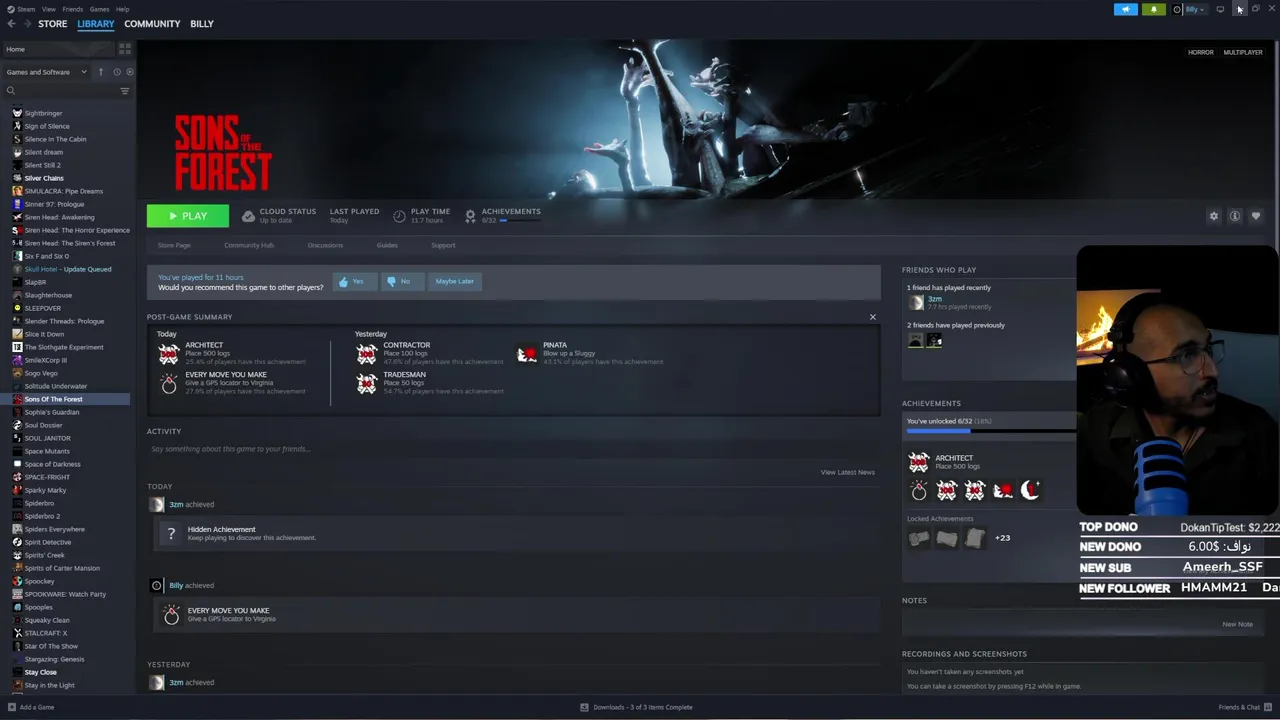Image resolution: width=1280 pixels, height=720 pixels.
Task: Open the collections grid view icon
Action: pos(125,48)
